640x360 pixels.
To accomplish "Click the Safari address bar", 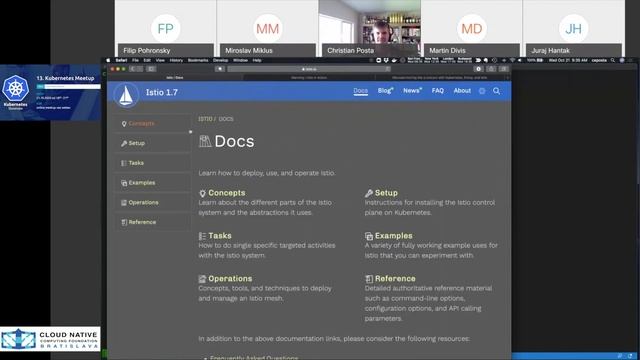I will tap(309, 69).
